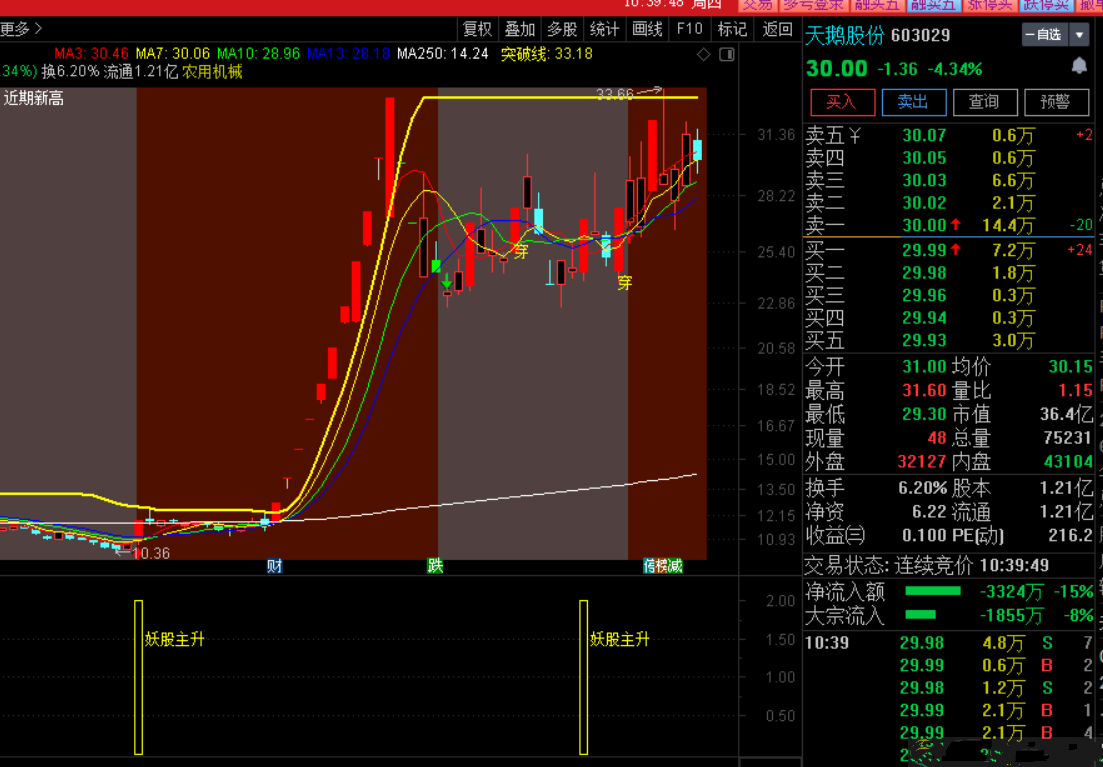
Task: Click the 突破线: 33.18 indicator label
Action: (x=547, y=54)
